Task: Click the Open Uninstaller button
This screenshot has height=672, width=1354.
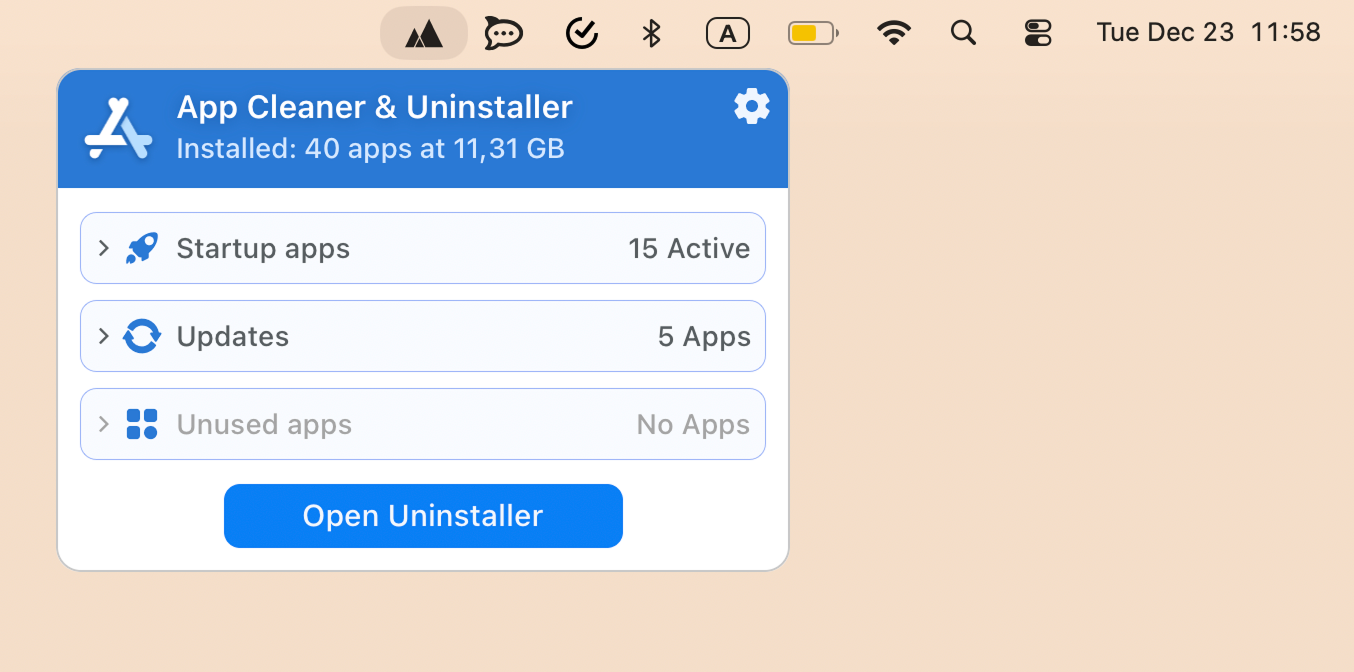Action: pyautogui.click(x=423, y=515)
